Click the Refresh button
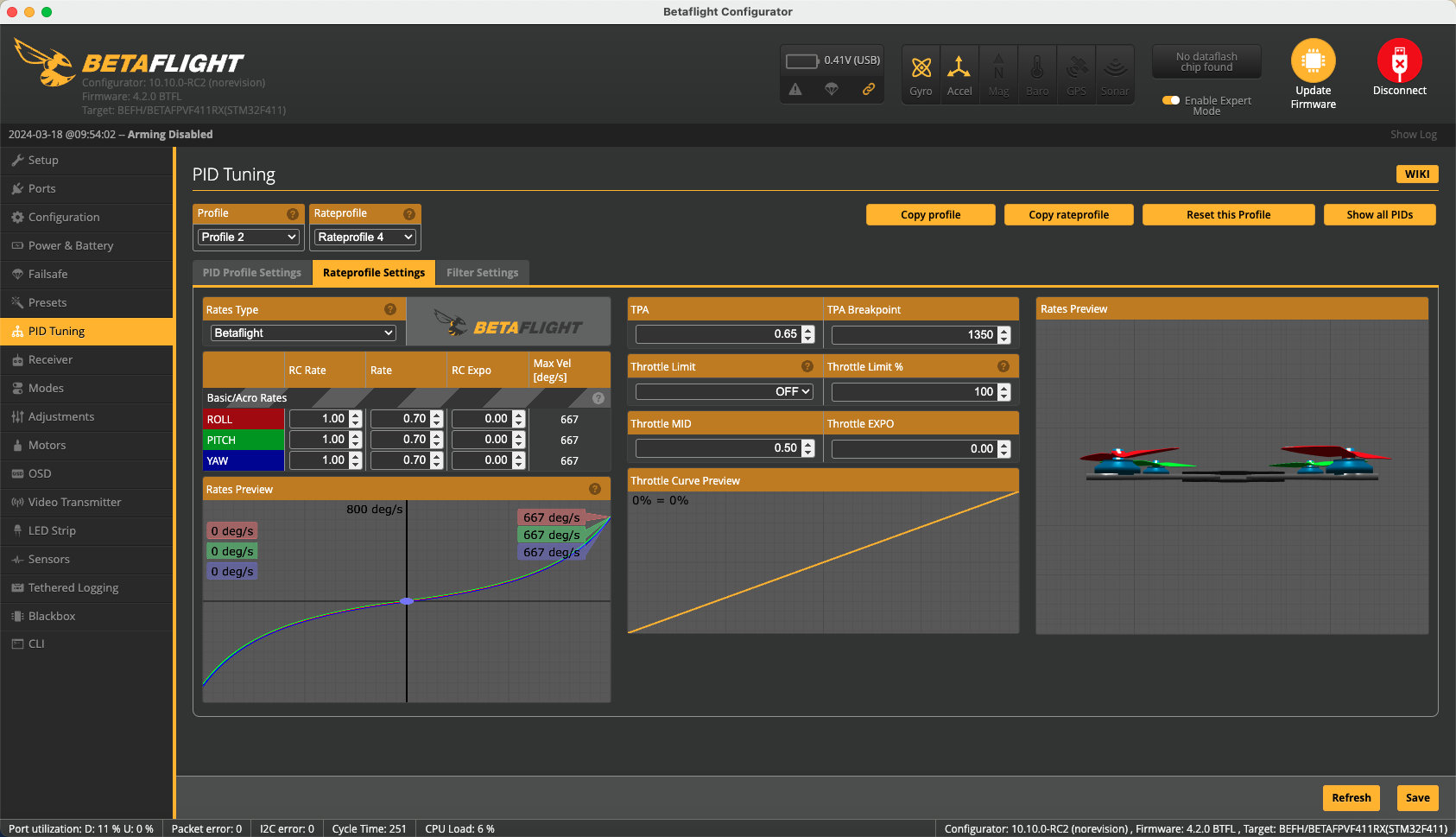 point(1352,798)
